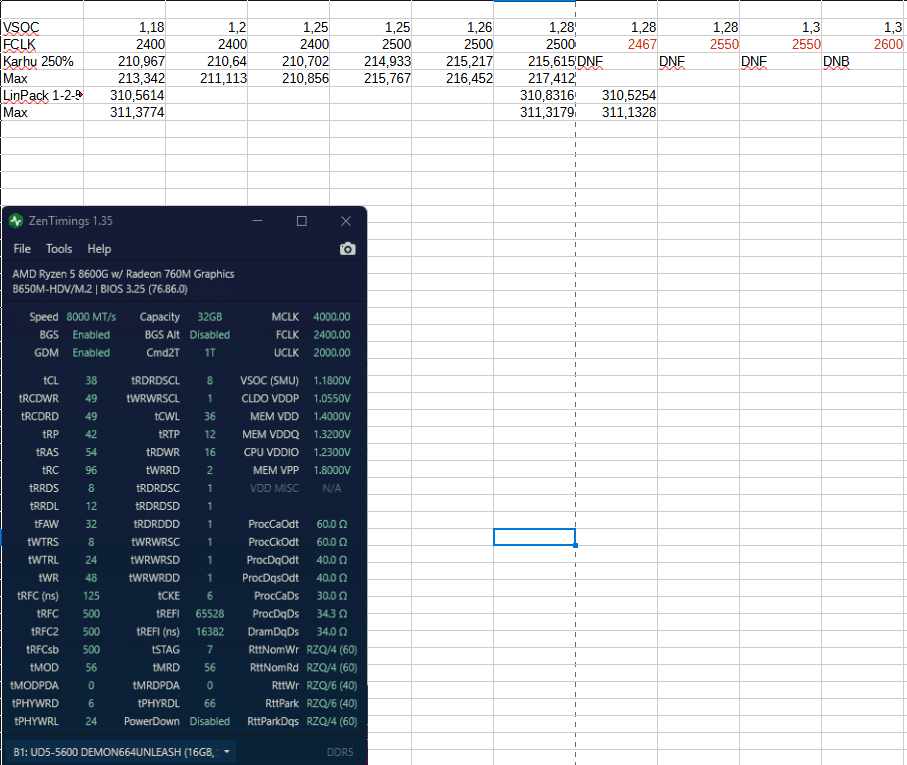
Task: Select cell with value 210,967
Action: [x=124, y=61]
